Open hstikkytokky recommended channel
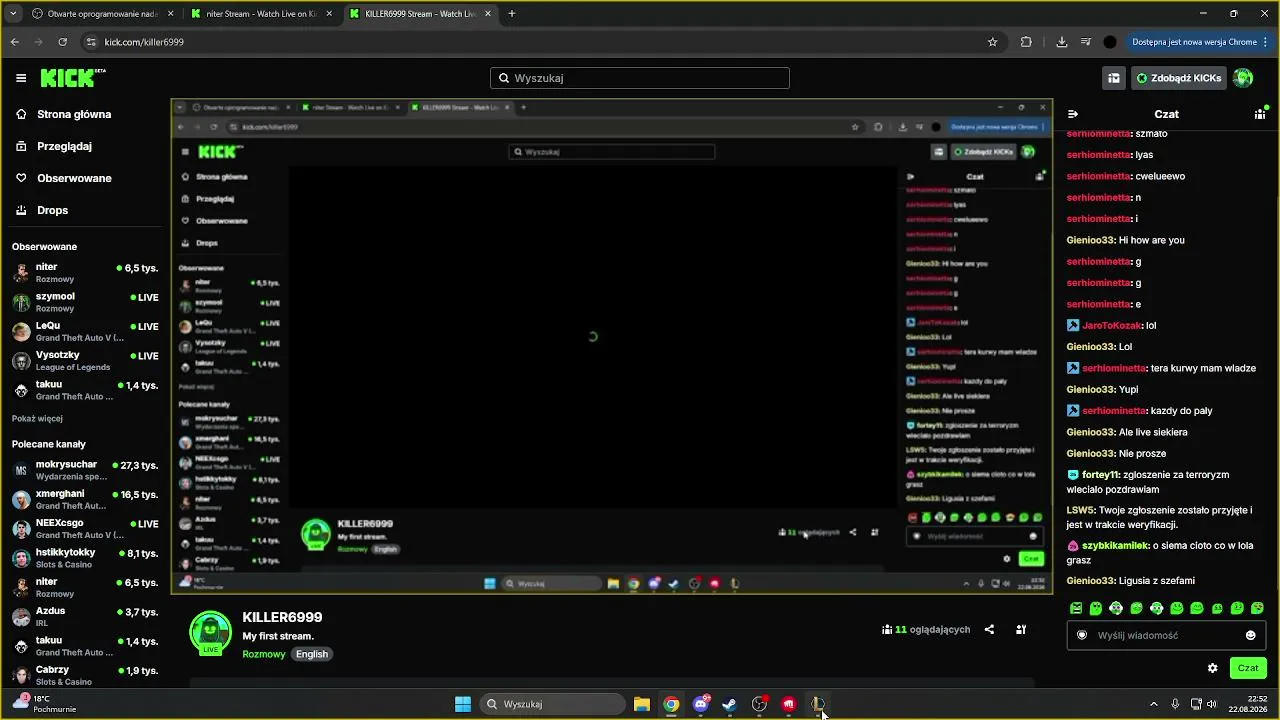The height and width of the screenshot is (720, 1280). (85, 558)
